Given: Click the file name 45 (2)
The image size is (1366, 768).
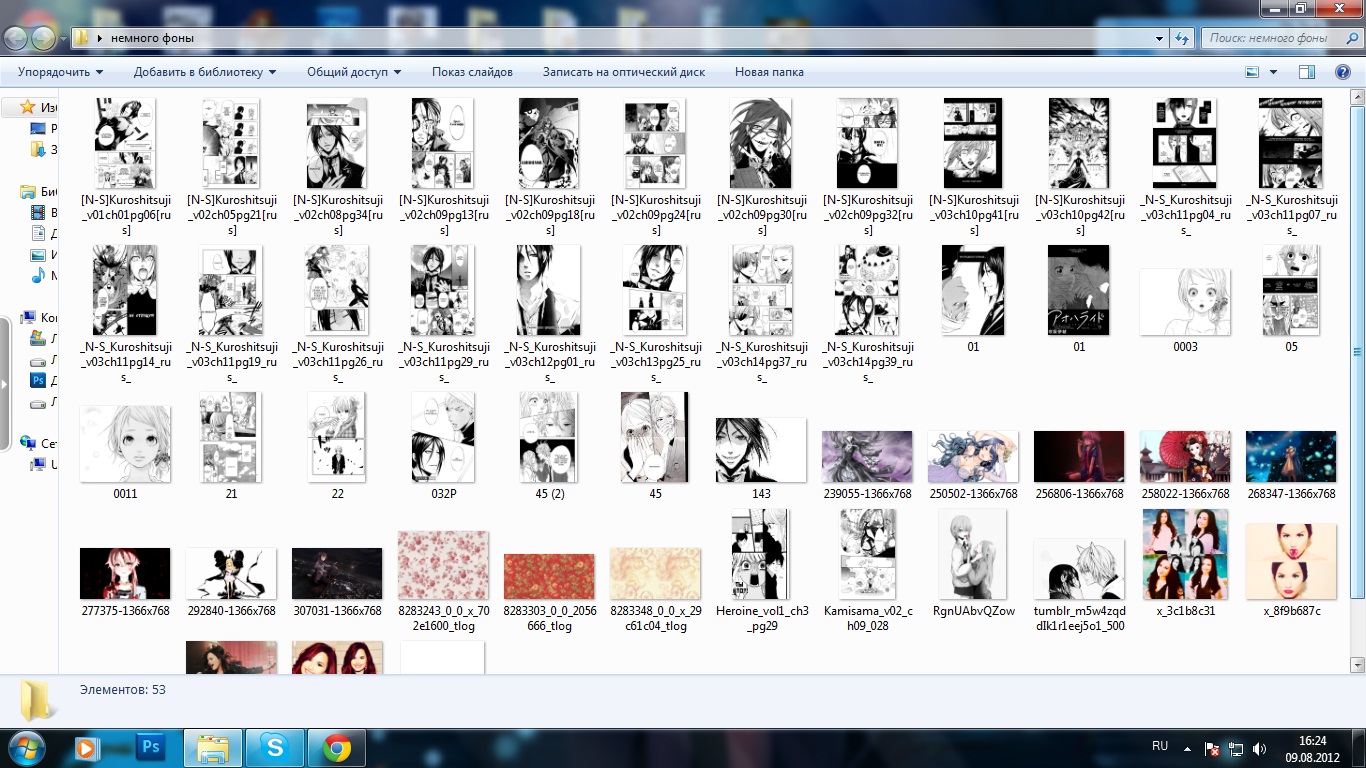Looking at the screenshot, I should point(549,494).
